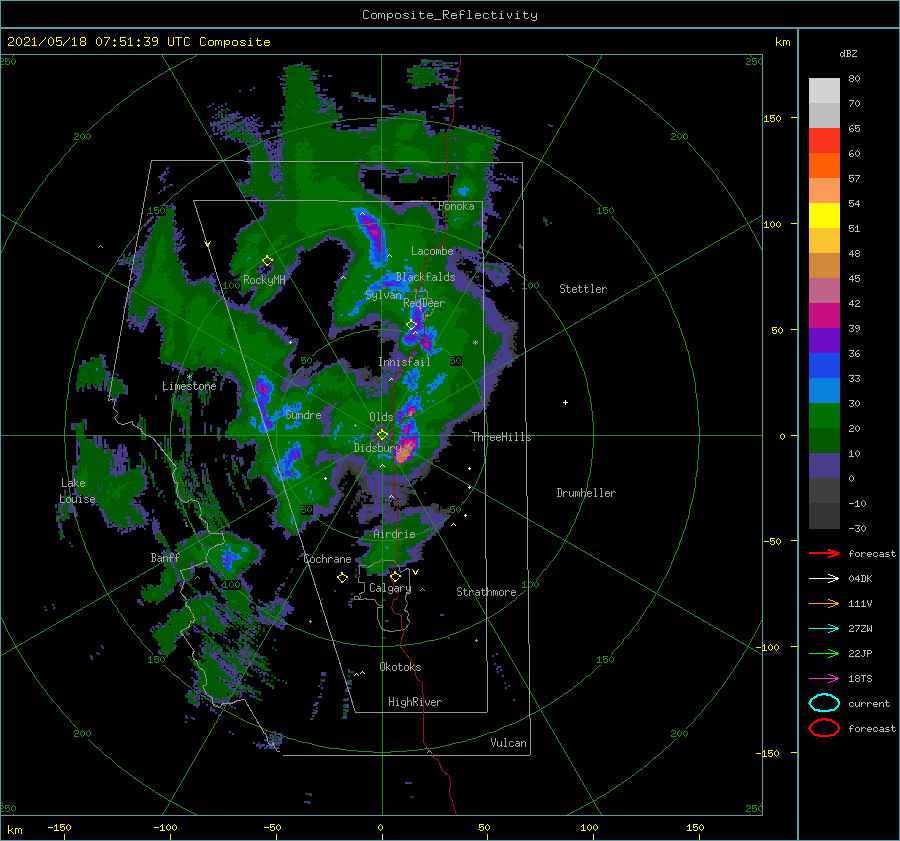
Task: Click the Limestone label
Action: point(189,386)
